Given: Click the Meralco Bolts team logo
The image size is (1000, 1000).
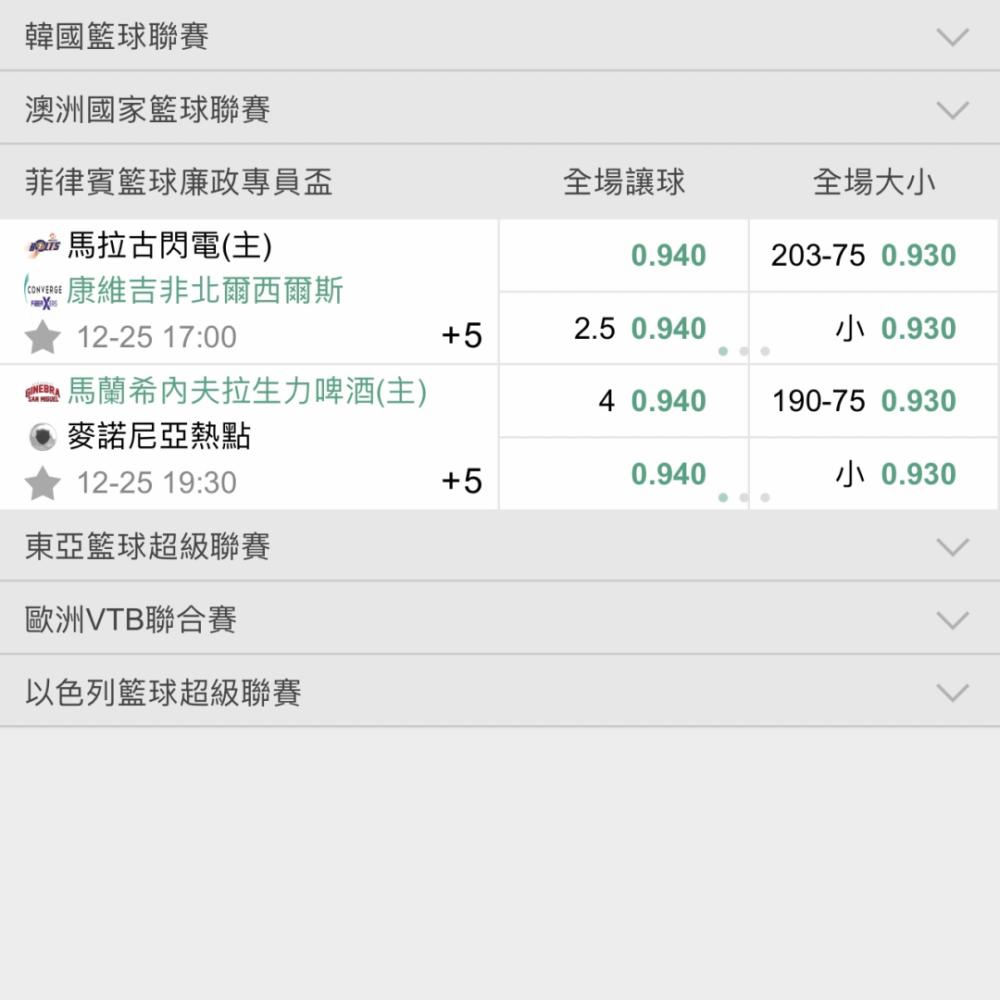Looking at the screenshot, I should coord(43,245).
